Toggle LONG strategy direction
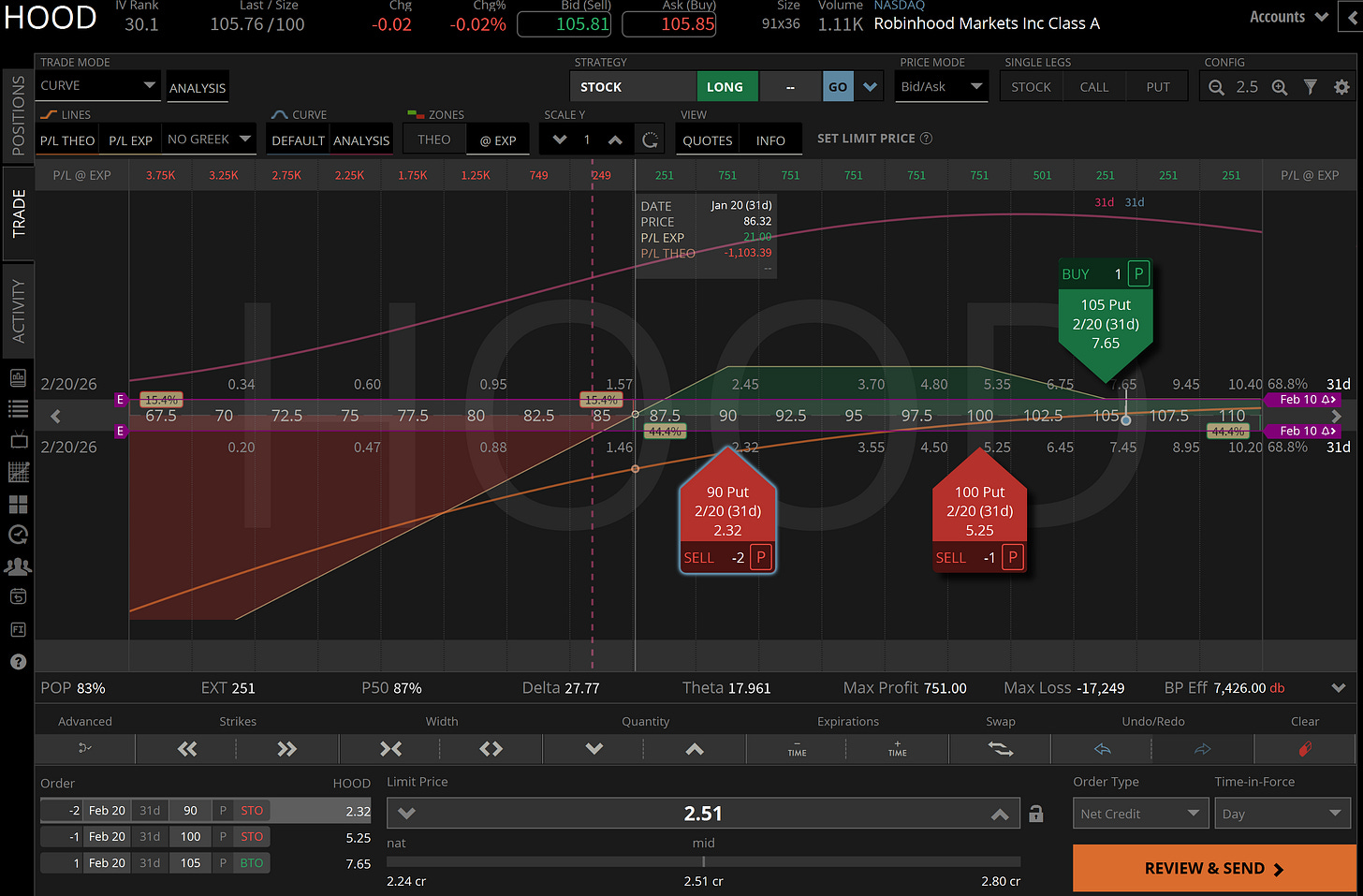The height and width of the screenshot is (896, 1363). (x=725, y=87)
